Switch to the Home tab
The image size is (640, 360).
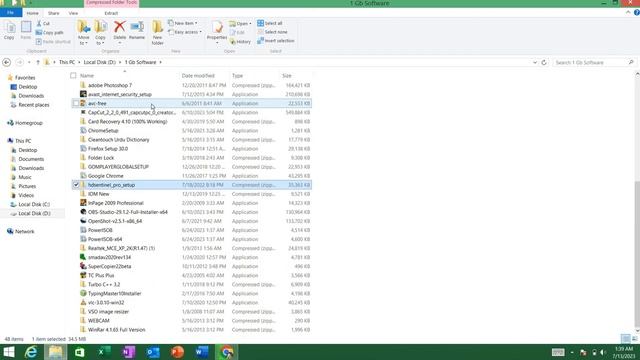pos(32,13)
